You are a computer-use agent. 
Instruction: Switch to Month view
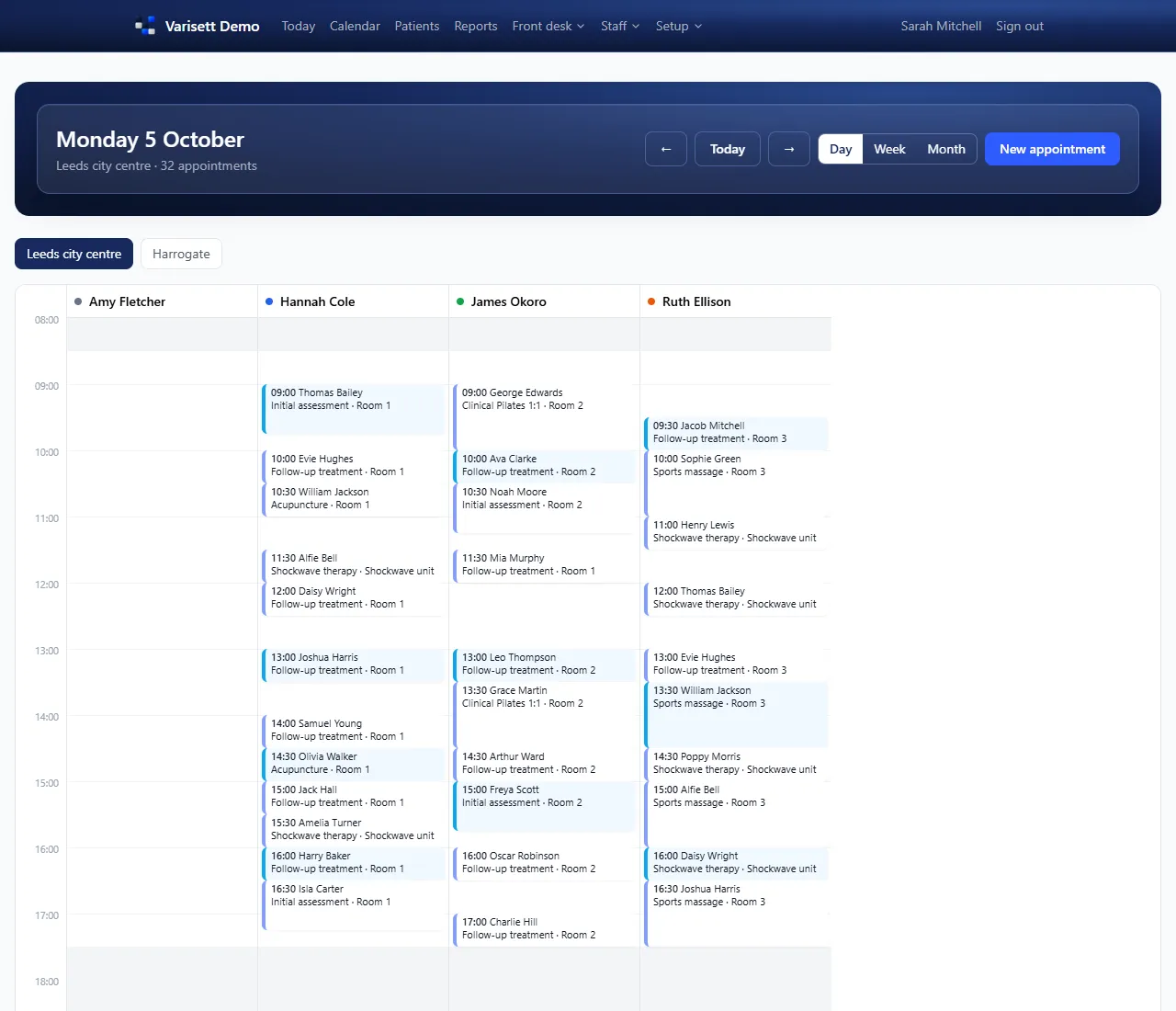point(946,149)
